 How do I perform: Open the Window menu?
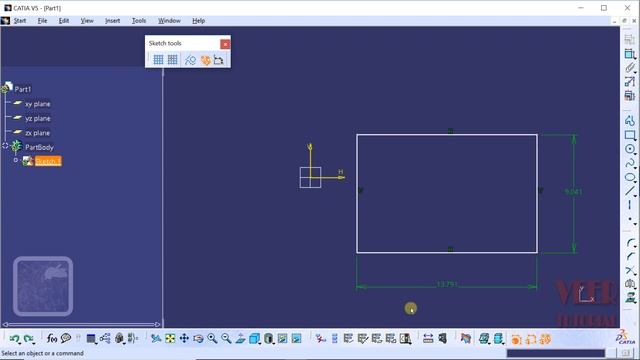(x=169, y=21)
